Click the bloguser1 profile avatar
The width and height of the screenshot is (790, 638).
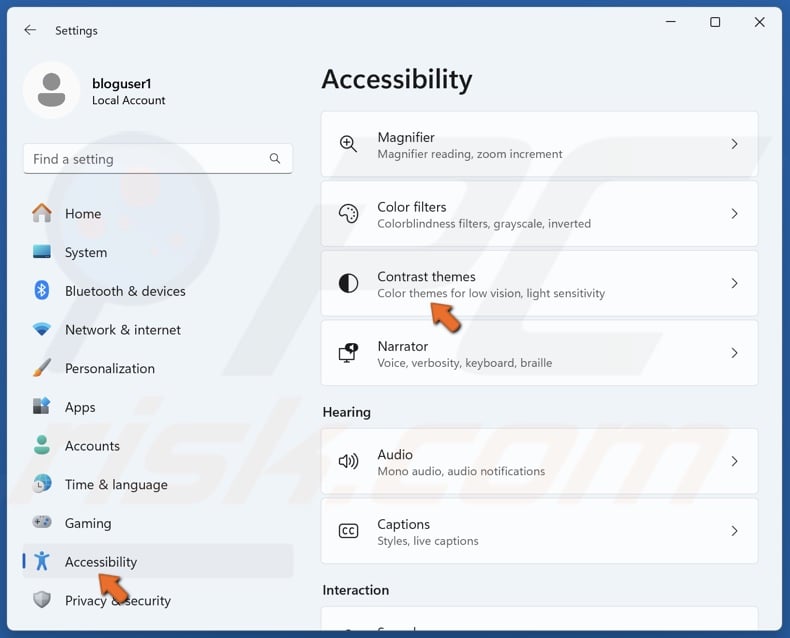(x=51, y=90)
